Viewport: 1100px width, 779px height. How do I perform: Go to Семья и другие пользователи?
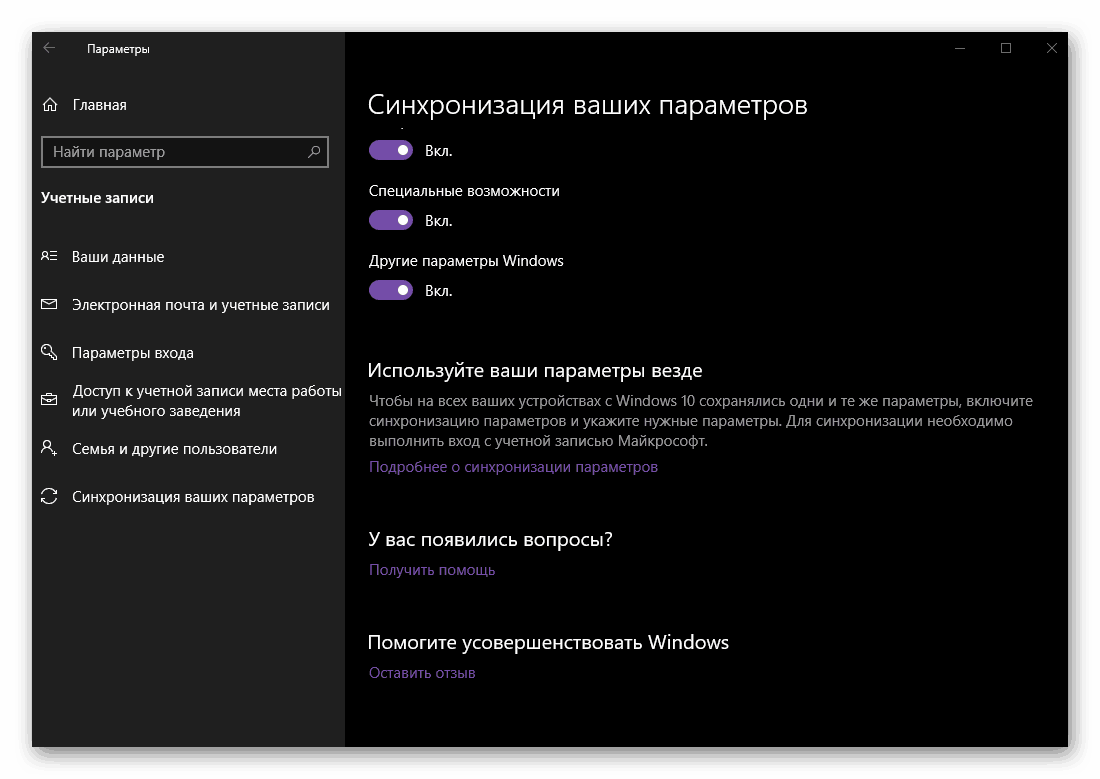pos(175,449)
